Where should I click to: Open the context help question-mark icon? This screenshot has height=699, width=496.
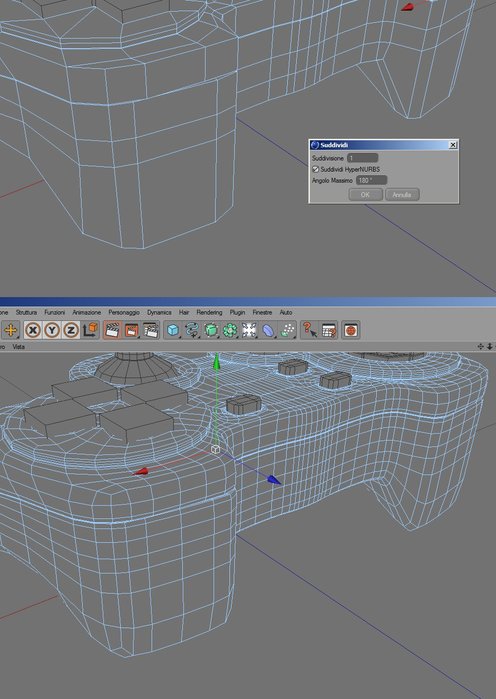click(309, 330)
